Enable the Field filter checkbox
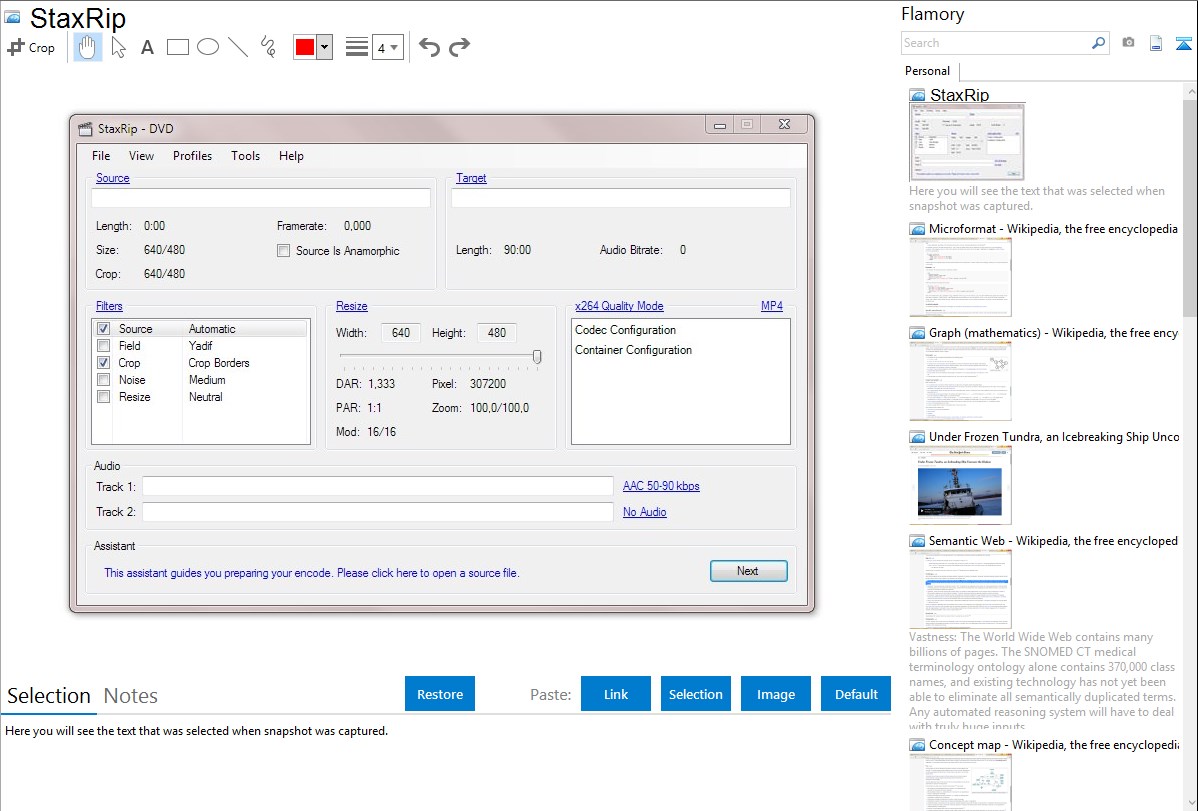 tap(104, 345)
